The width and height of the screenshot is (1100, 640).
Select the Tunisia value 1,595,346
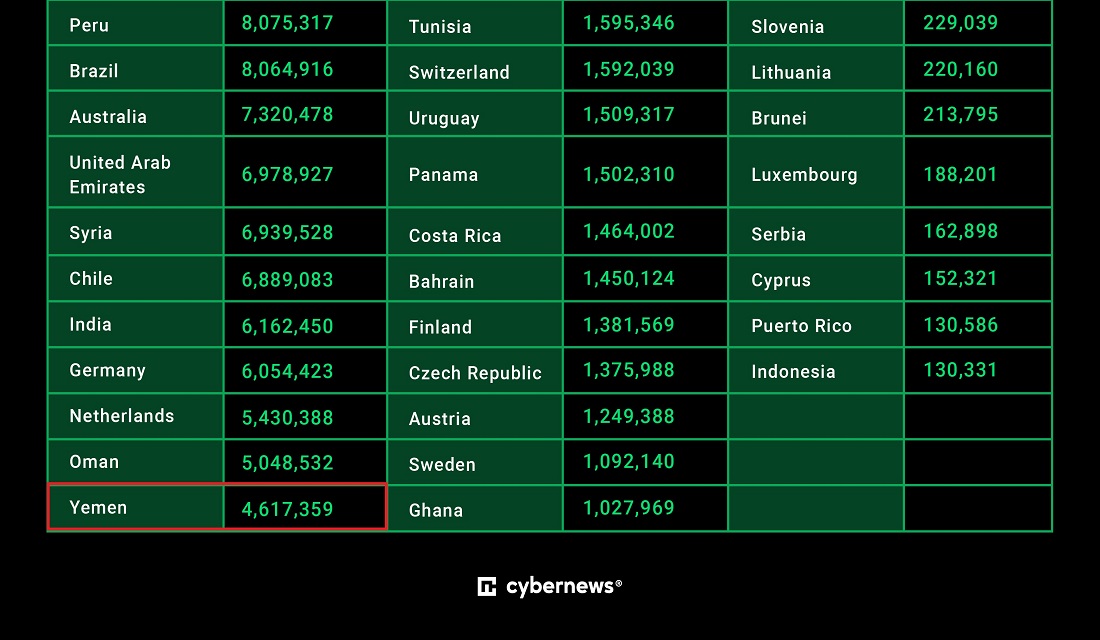[629, 23]
